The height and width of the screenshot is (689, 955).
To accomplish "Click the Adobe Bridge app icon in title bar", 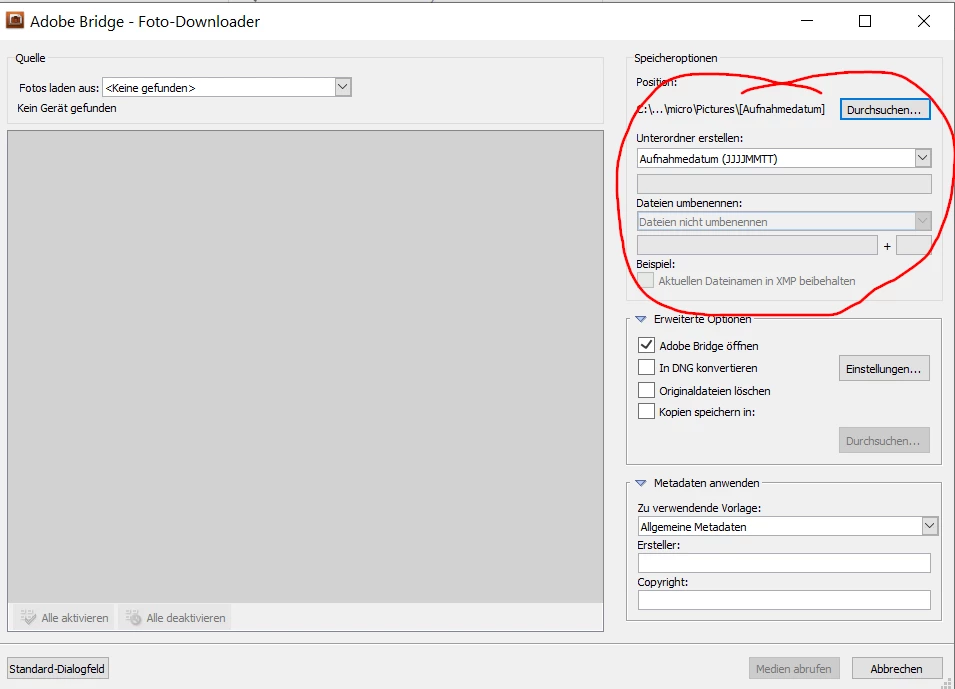I will 15,21.
